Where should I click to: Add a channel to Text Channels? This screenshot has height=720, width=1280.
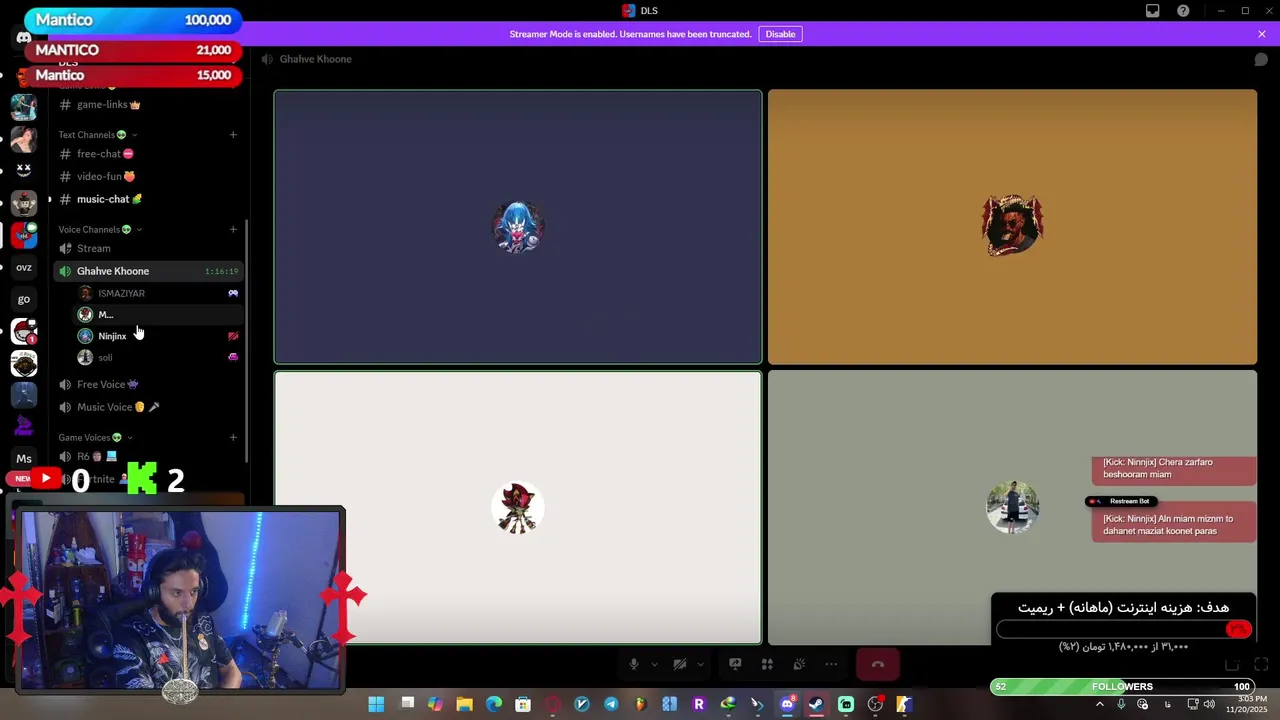point(233,135)
